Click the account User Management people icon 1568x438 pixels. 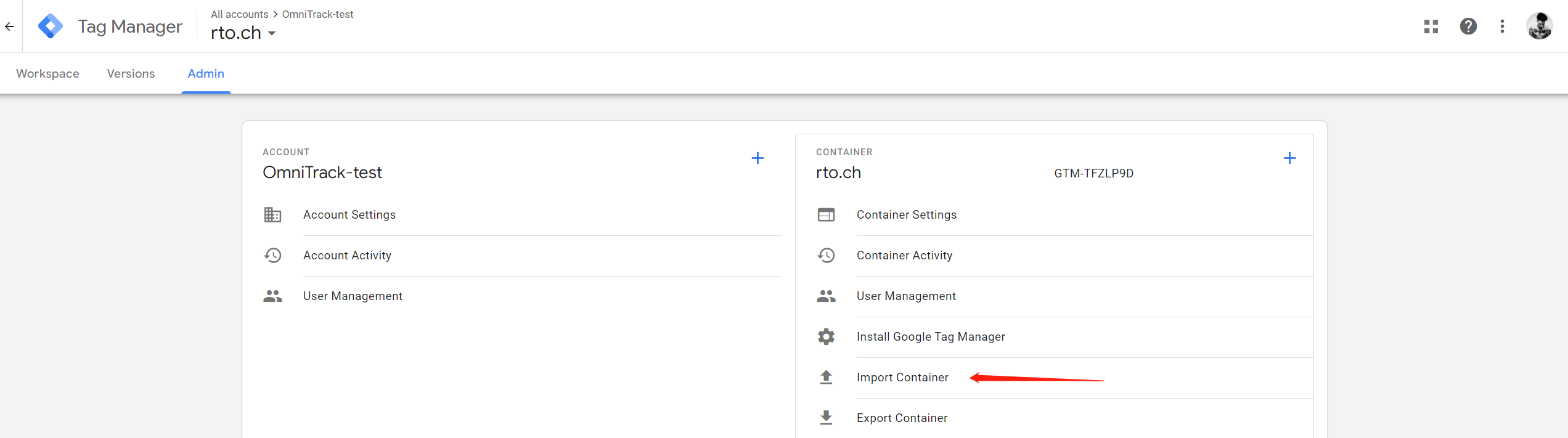[x=272, y=296]
